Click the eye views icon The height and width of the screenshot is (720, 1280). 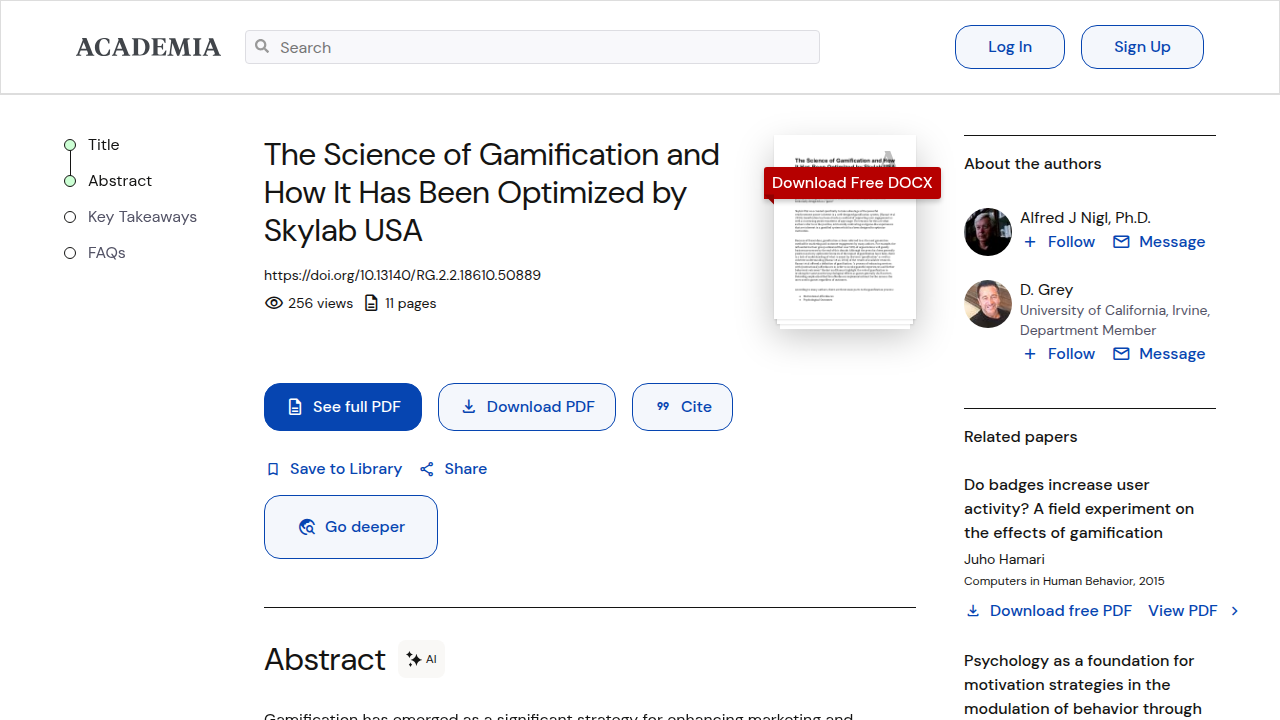(x=273, y=303)
